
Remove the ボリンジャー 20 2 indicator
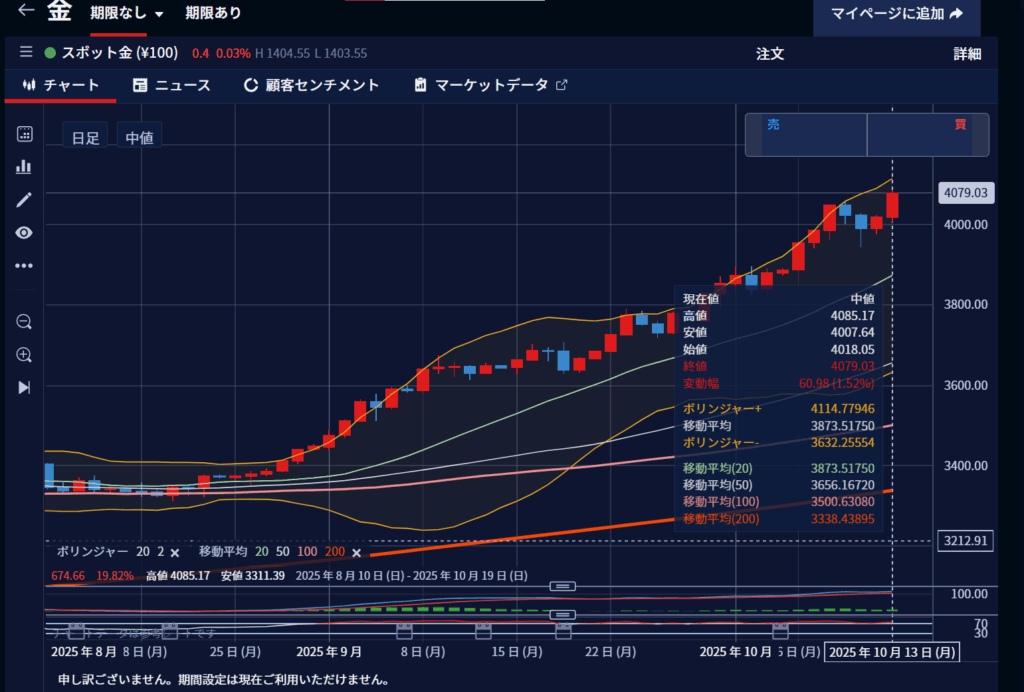175,552
